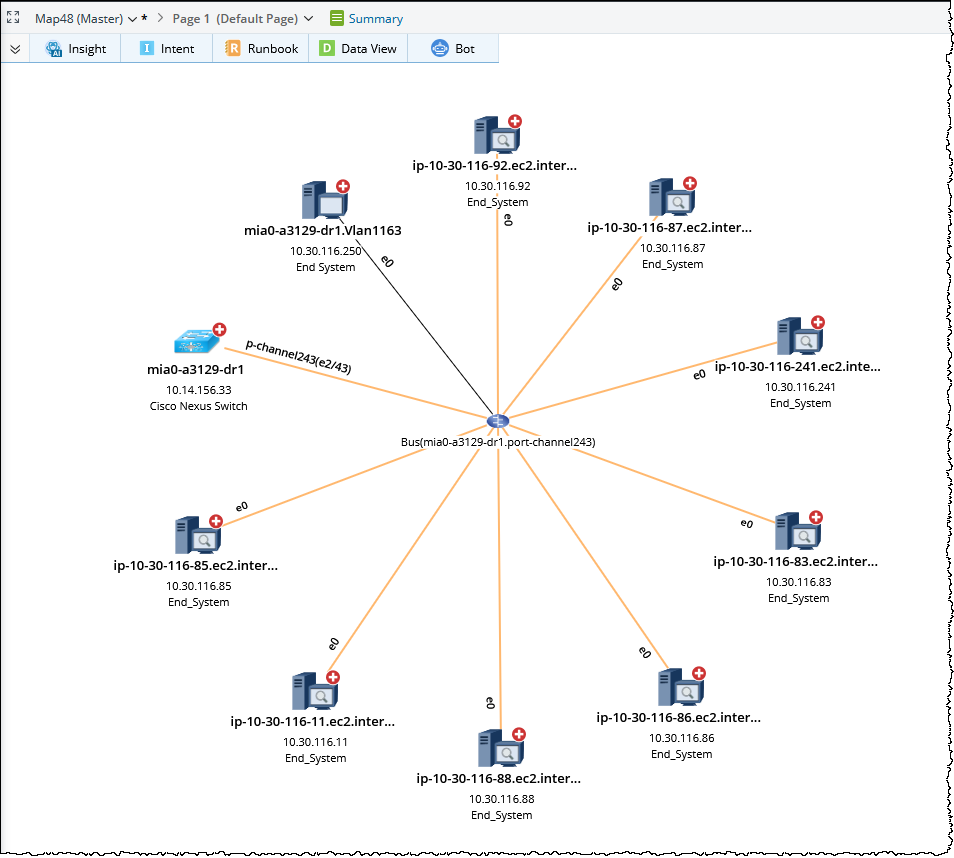954x858 pixels.
Task: Click the ip-10-30-116-11.ec2.inter... label
Action: click(313, 722)
